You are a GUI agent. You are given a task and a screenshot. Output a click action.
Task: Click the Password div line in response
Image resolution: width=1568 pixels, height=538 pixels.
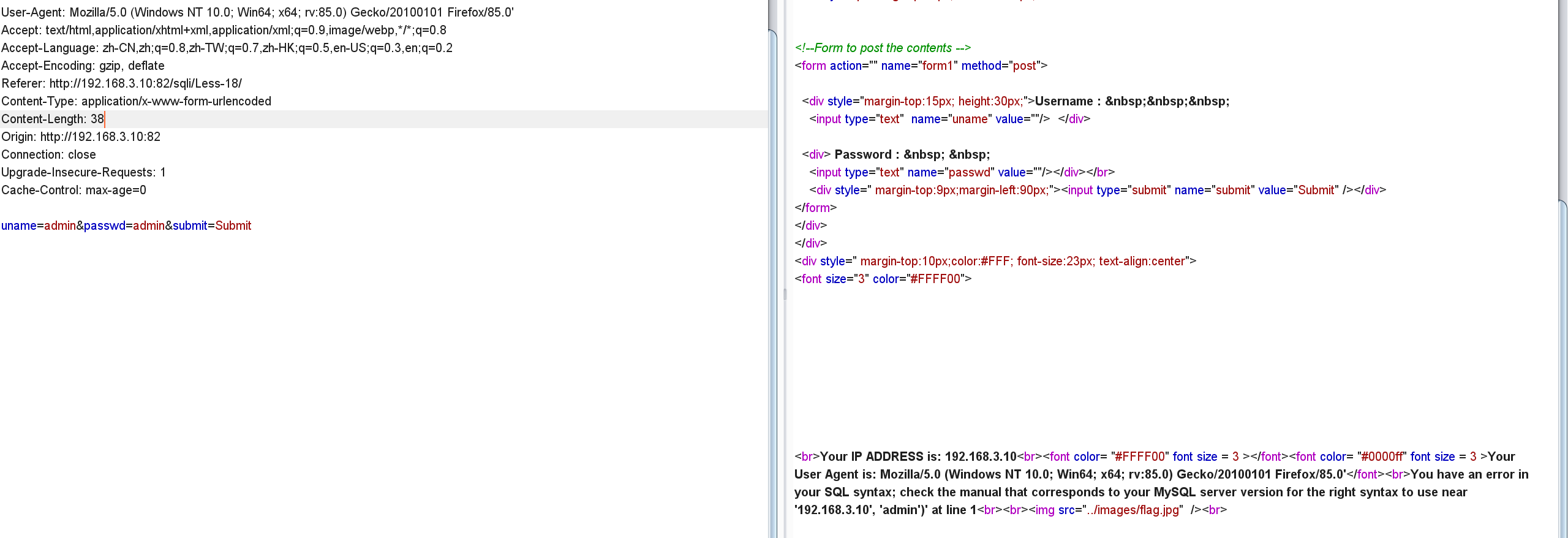coord(896,154)
